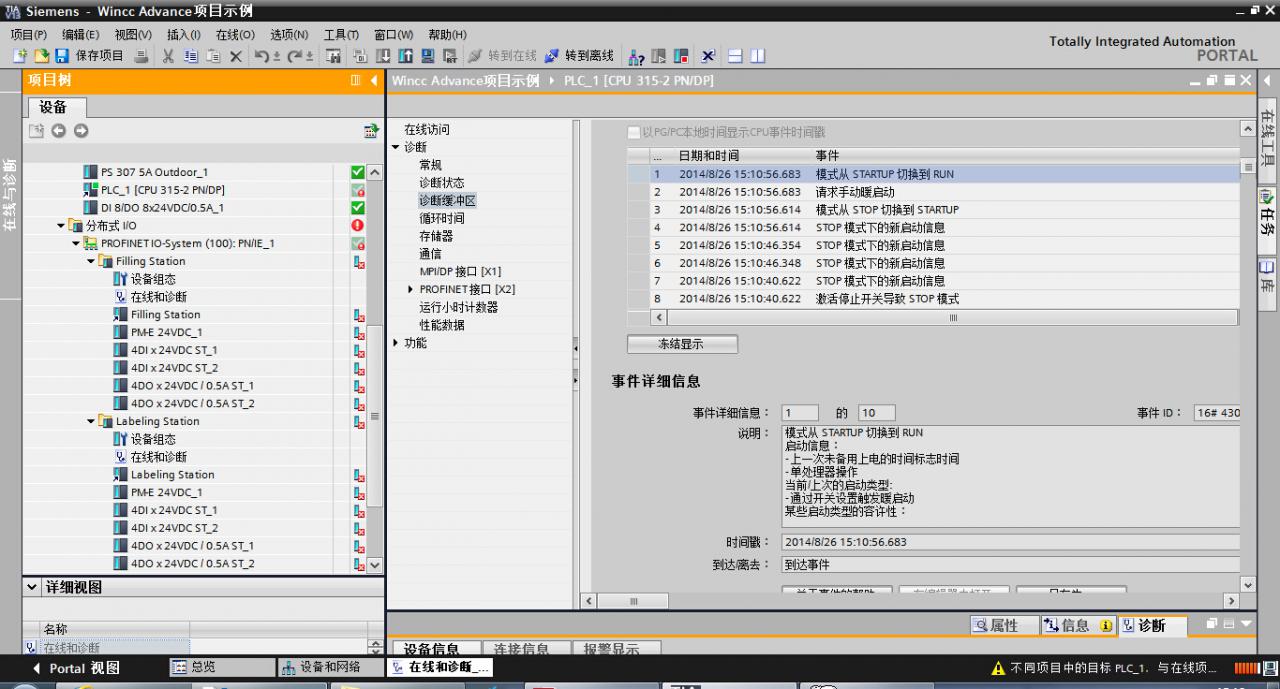Select 4DO x 24VDC / 0.5A ST_1 under Filling Station
Image resolution: width=1280 pixels, height=689 pixels.
point(192,386)
